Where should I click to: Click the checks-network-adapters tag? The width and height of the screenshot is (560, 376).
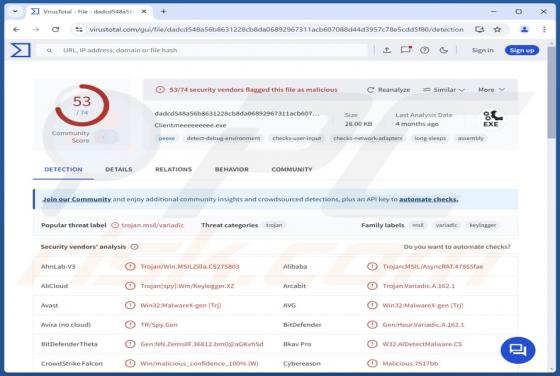(368, 138)
